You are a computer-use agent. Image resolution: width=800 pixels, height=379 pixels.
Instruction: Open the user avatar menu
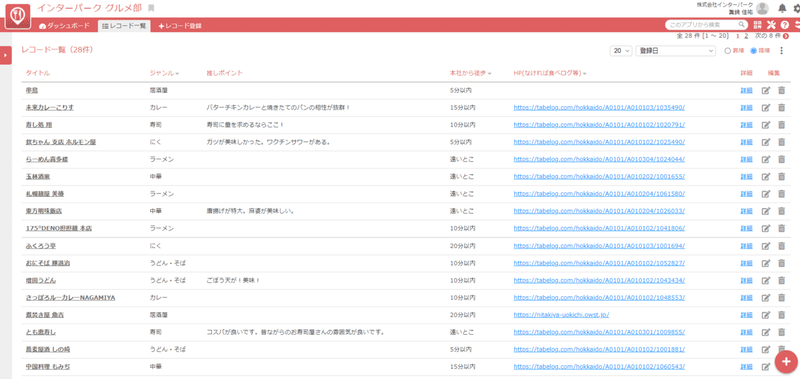(x=762, y=8)
